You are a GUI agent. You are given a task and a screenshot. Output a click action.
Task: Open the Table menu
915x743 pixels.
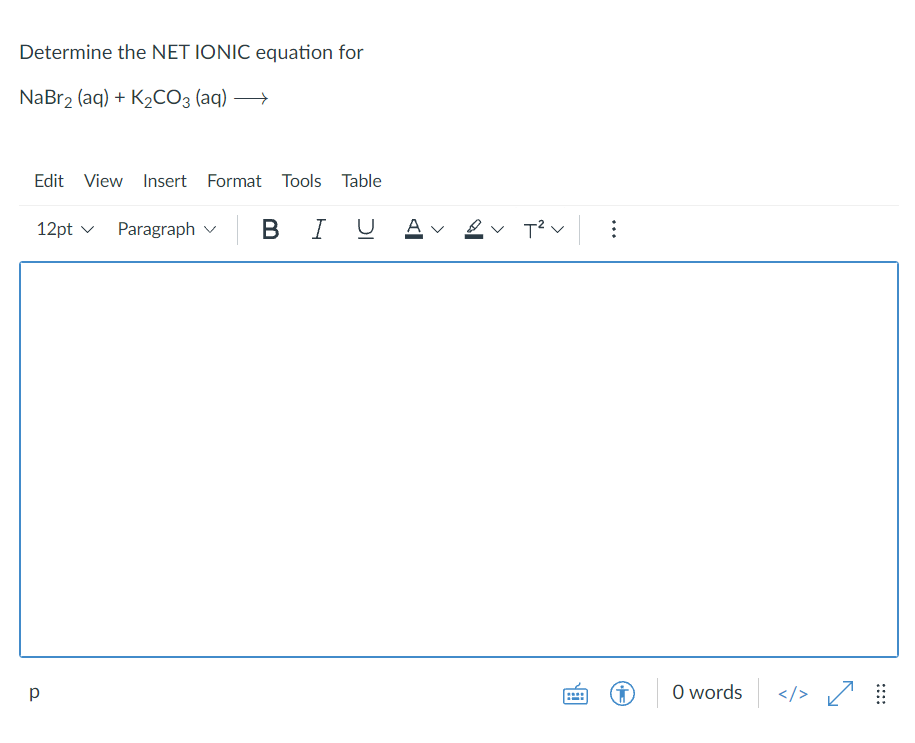click(361, 181)
